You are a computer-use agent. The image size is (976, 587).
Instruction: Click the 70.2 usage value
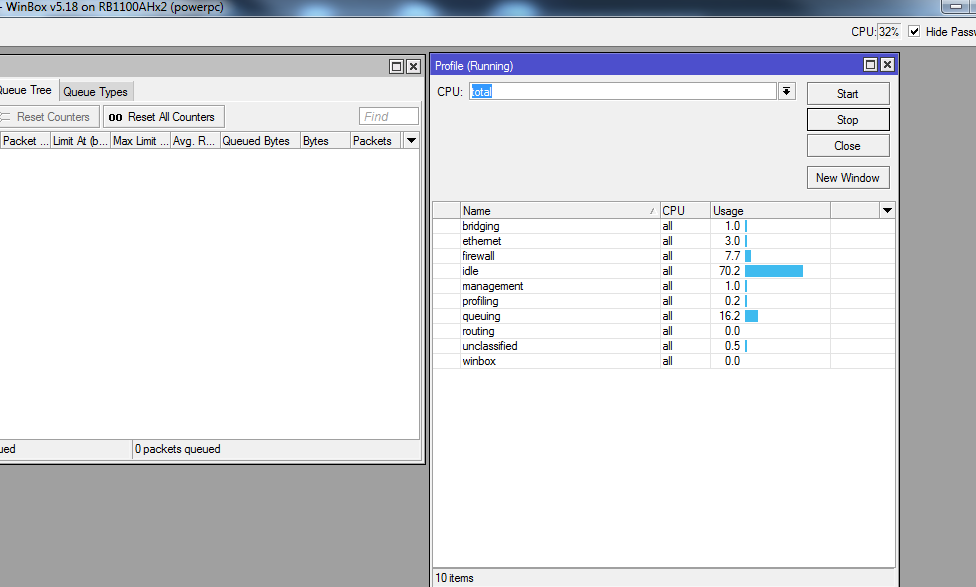[730, 271]
